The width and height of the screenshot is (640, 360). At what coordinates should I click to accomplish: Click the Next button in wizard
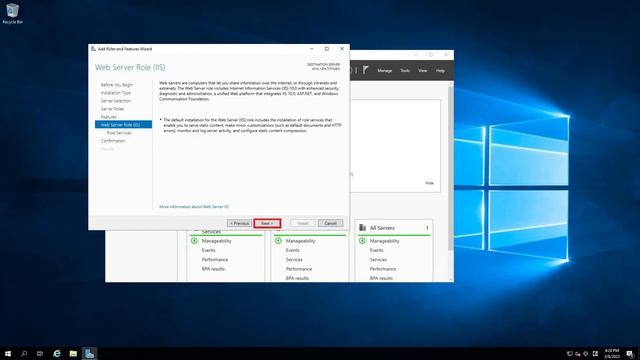point(267,223)
